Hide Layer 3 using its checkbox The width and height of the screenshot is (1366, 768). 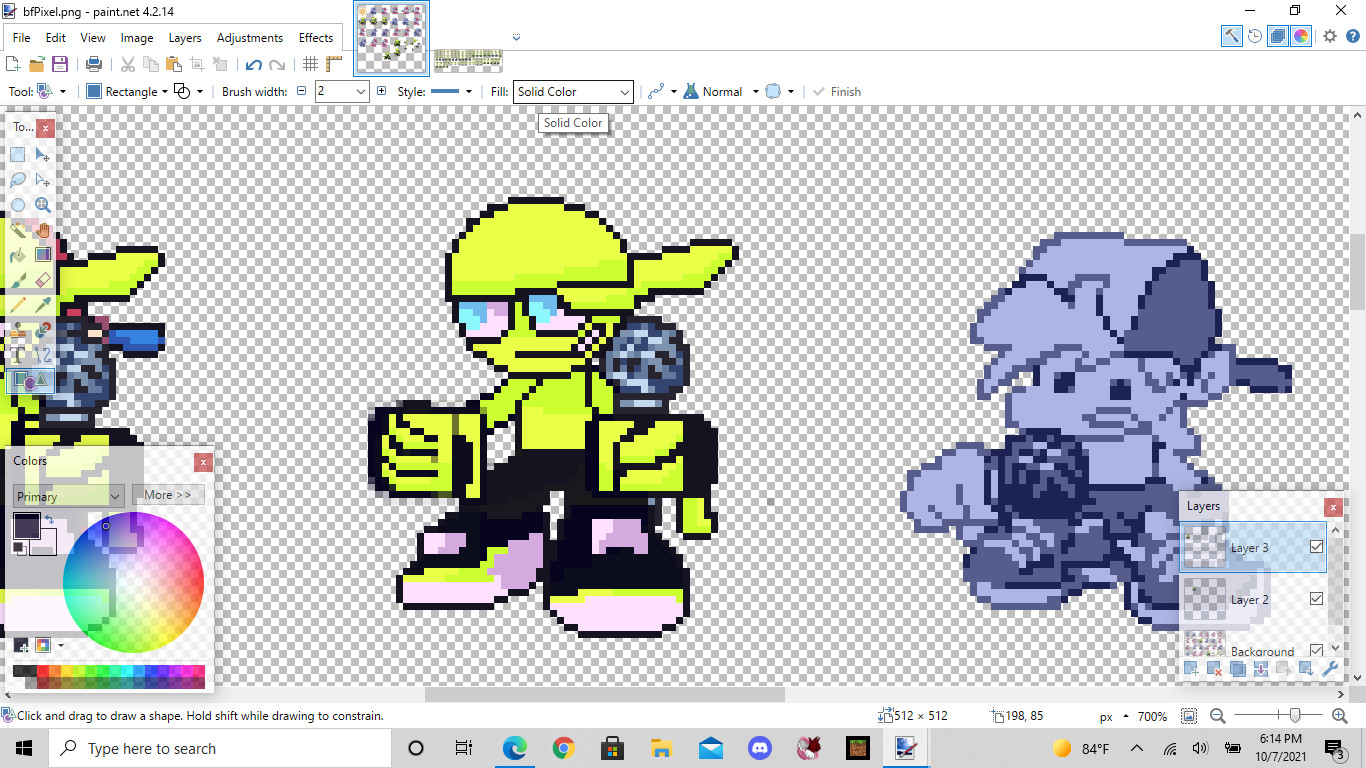click(1316, 547)
